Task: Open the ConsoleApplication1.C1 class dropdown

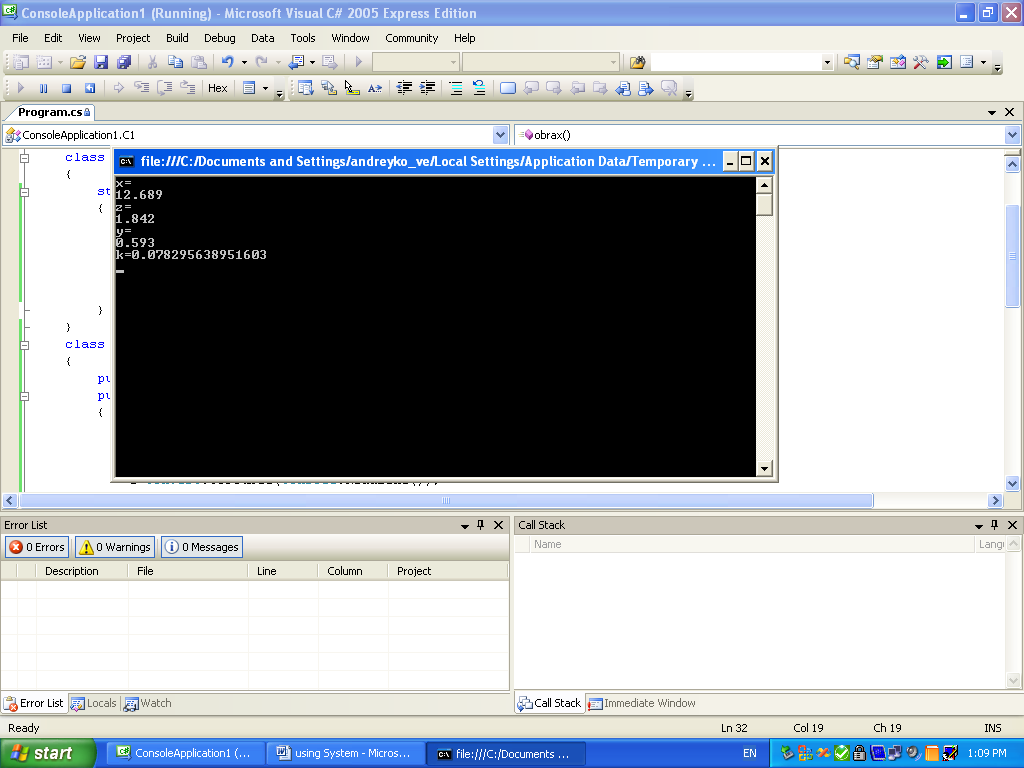Action: click(x=500, y=135)
